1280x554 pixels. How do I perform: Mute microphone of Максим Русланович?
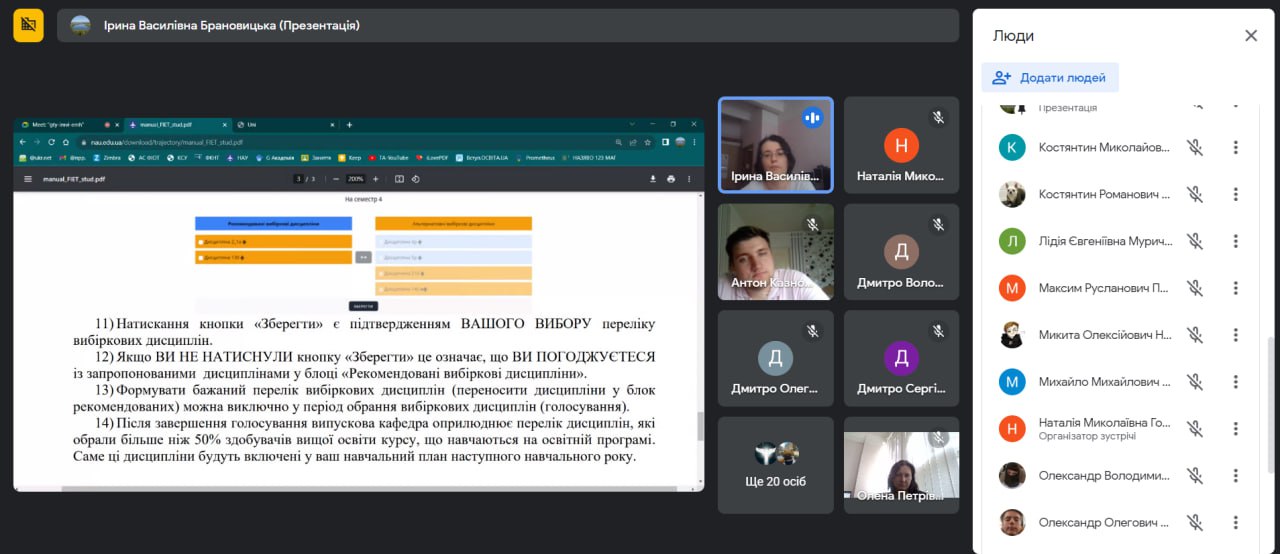(x=1194, y=288)
